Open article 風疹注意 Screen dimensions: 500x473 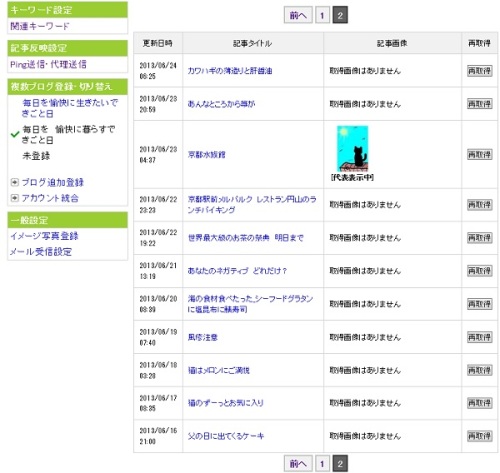203,337
